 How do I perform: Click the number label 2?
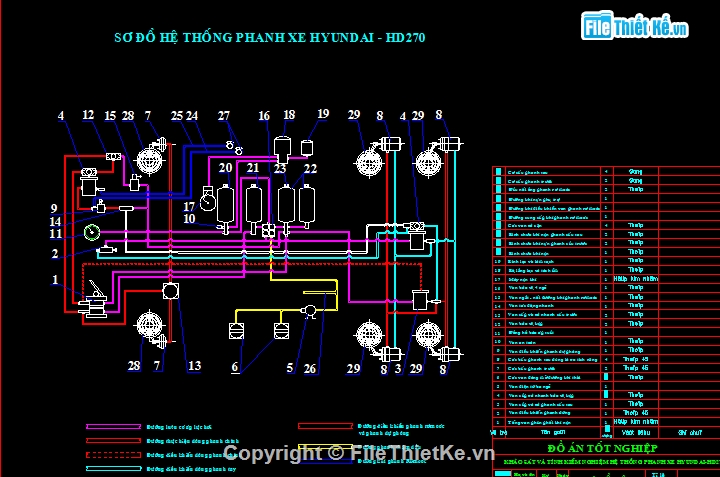point(55,253)
